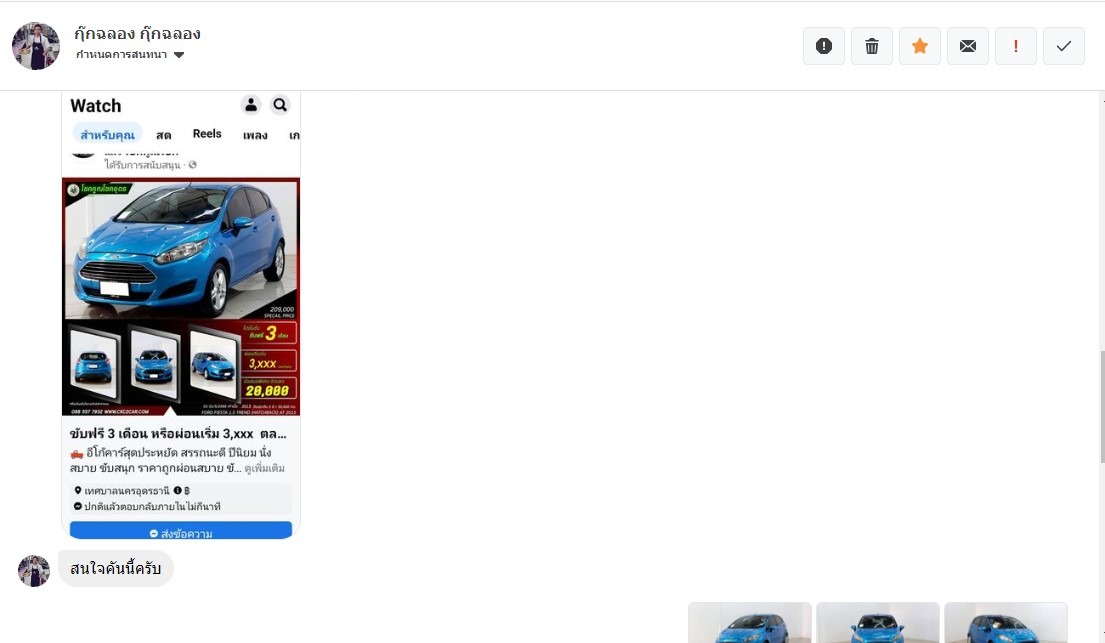Click the location text เทศบาลนครอุดรธานี

point(127,491)
